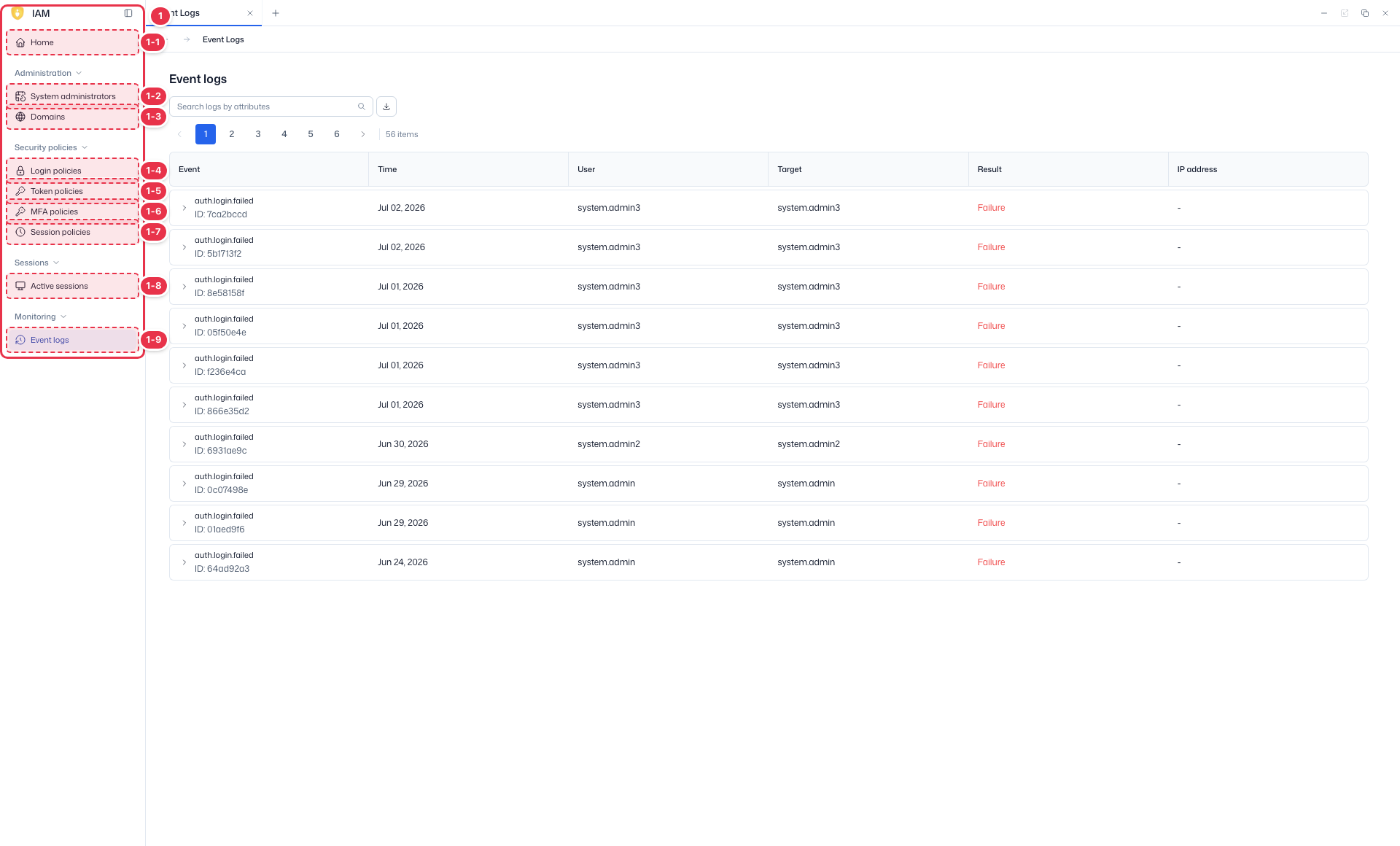Image resolution: width=1400 pixels, height=846 pixels.
Task: Open Token policies
Action: click(72, 191)
